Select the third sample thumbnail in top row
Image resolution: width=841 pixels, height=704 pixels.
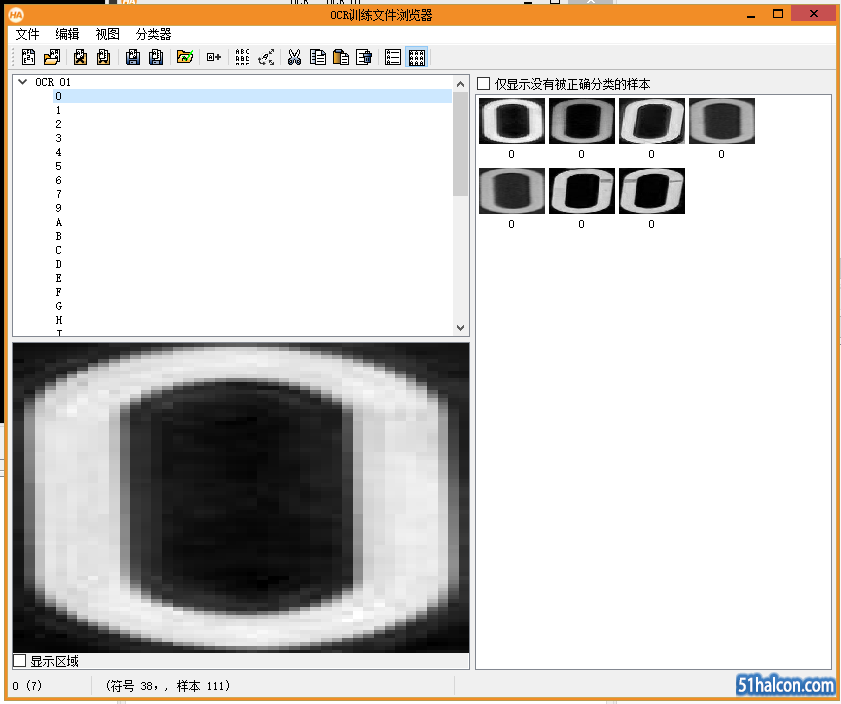pos(652,121)
